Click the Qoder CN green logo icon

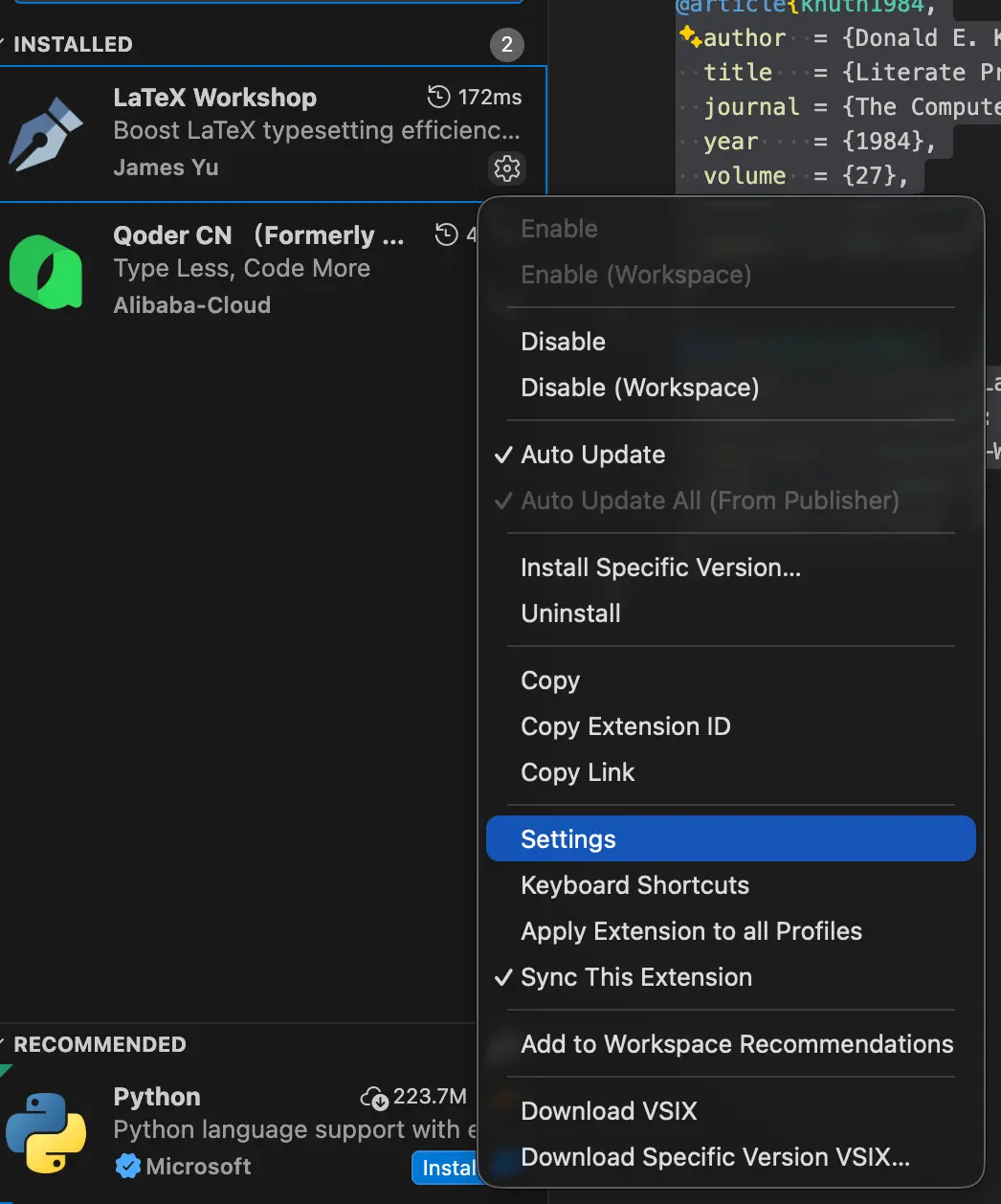(x=46, y=272)
